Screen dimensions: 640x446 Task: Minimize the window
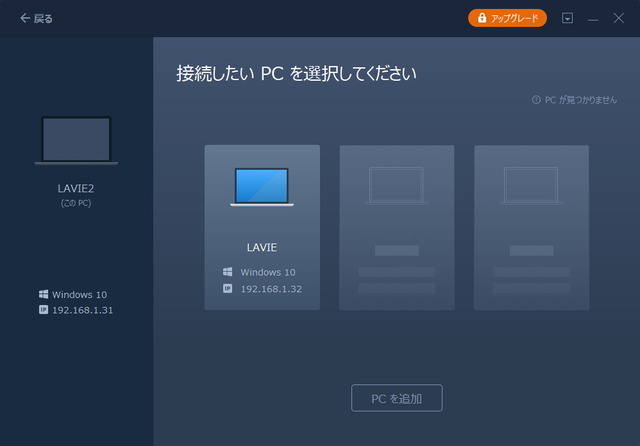coord(593,18)
